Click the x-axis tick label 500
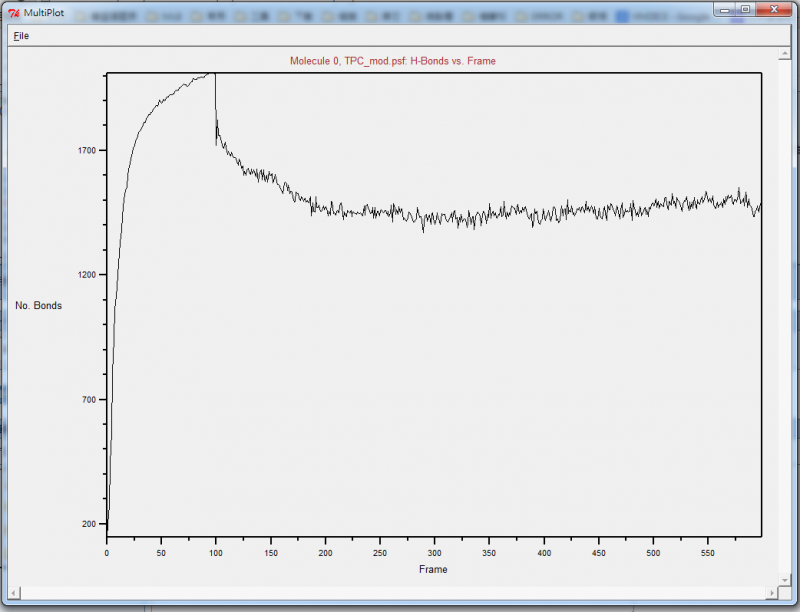 (x=654, y=553)
